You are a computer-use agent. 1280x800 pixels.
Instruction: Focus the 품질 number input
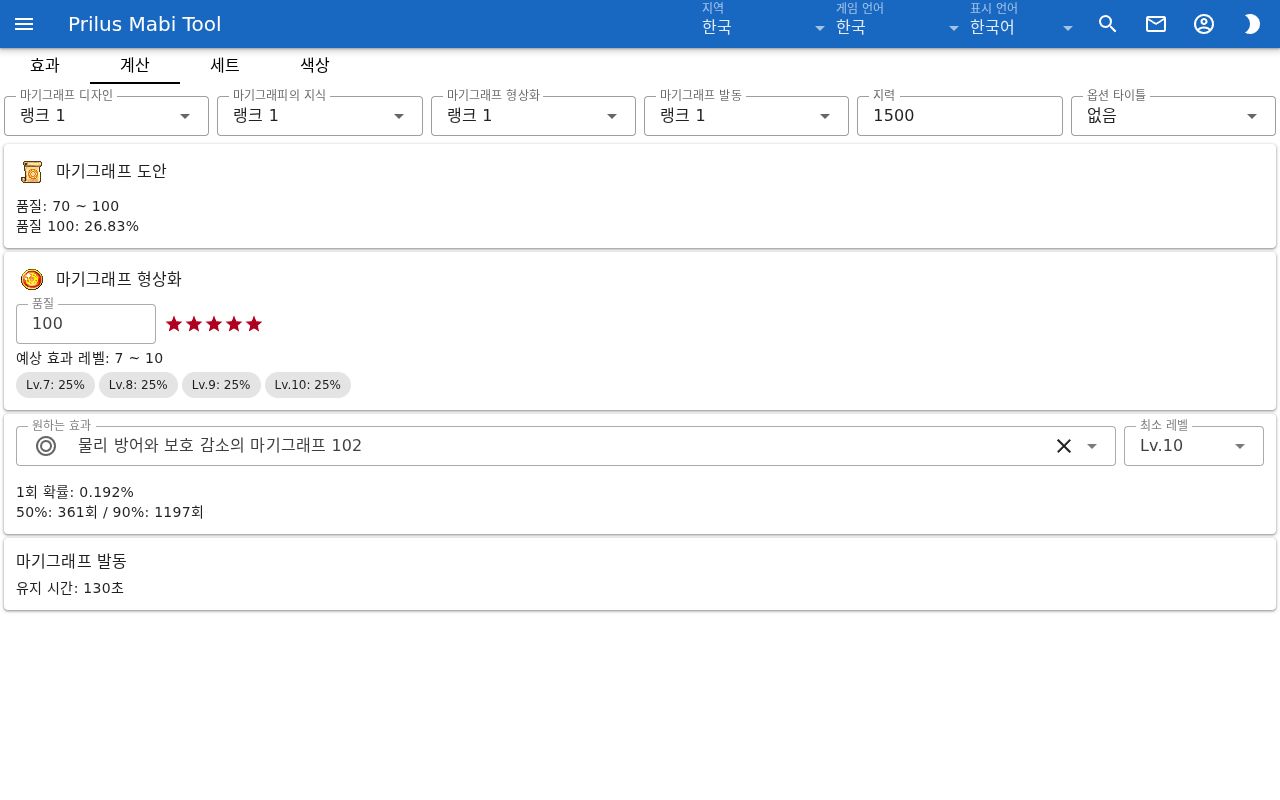(86, 324)
